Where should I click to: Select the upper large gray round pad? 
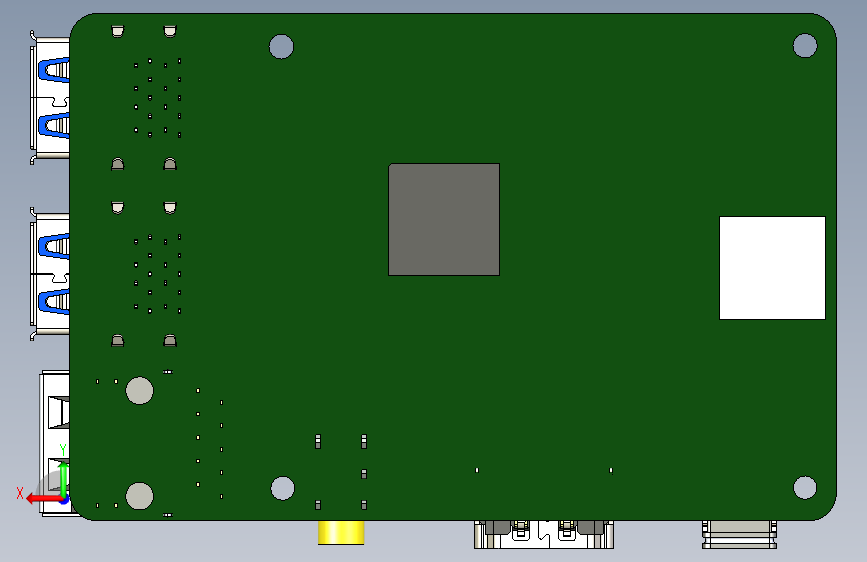coord(139,391)
